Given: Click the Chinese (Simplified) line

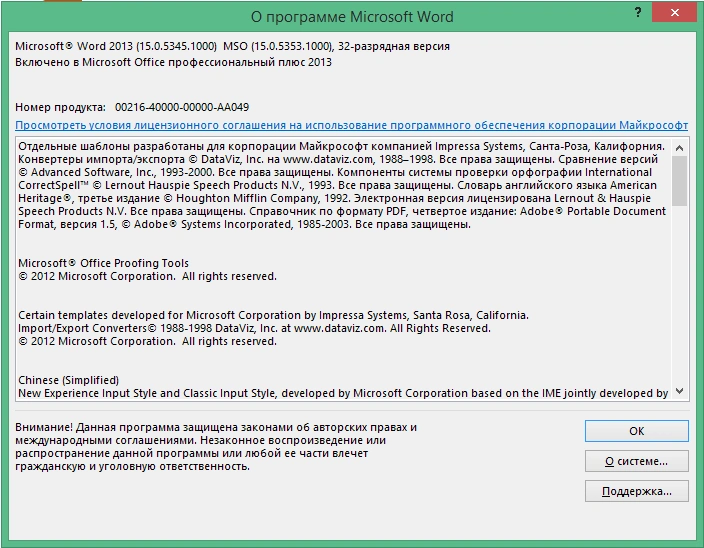Looking at the screenshot, I should coord(68,380).
